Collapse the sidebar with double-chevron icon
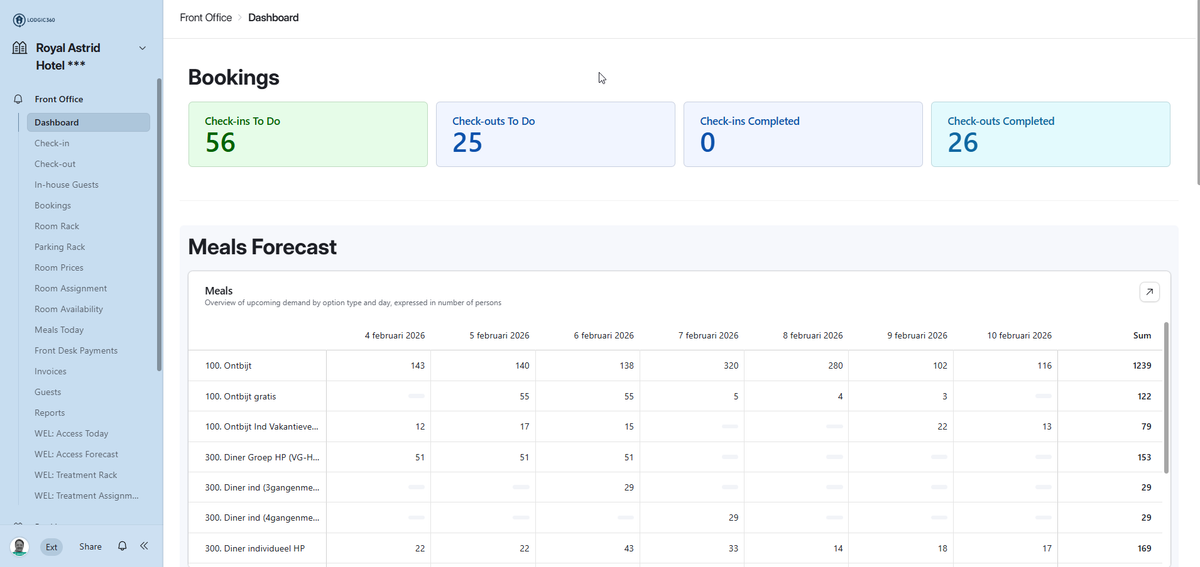Viewport: 1200px width, 567px height. click(144, 547)
